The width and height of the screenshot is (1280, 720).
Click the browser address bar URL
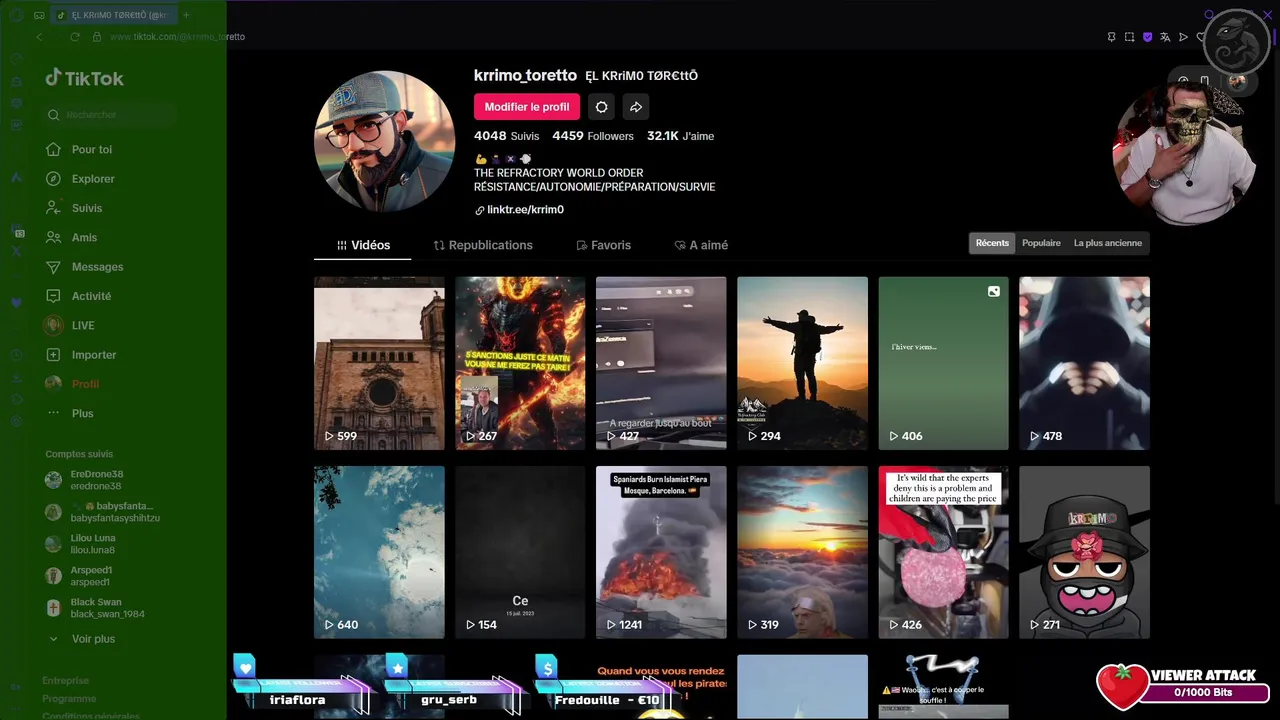[x=178, y=37]
